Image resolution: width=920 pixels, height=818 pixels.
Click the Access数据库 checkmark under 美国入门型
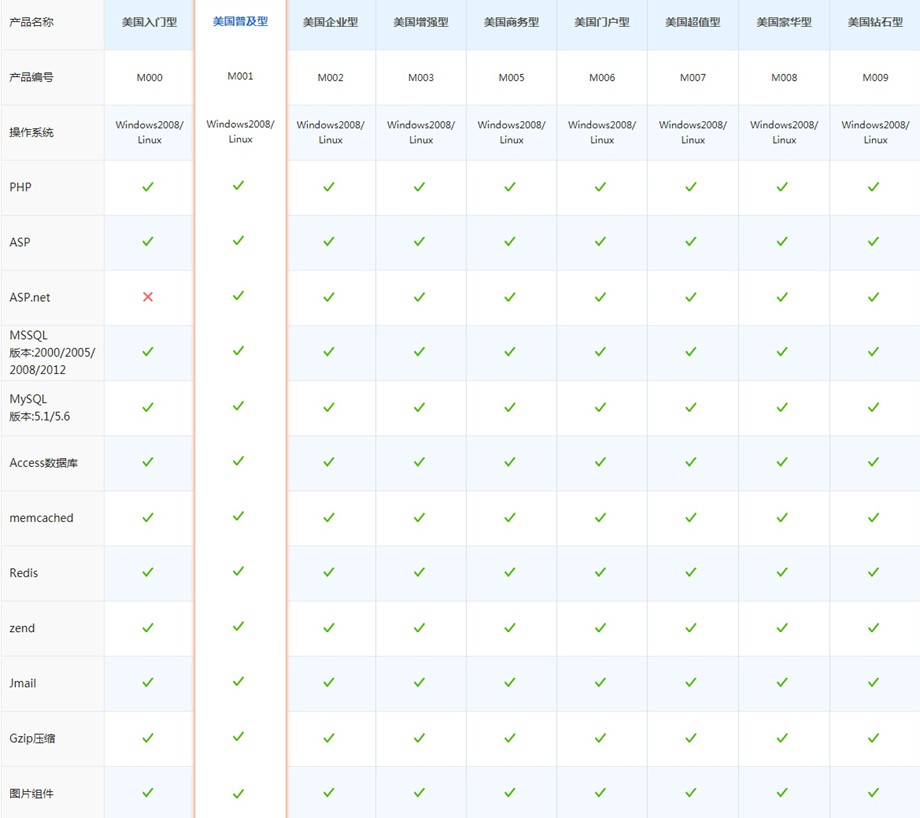pyautogui.click(x=148, y=462)
